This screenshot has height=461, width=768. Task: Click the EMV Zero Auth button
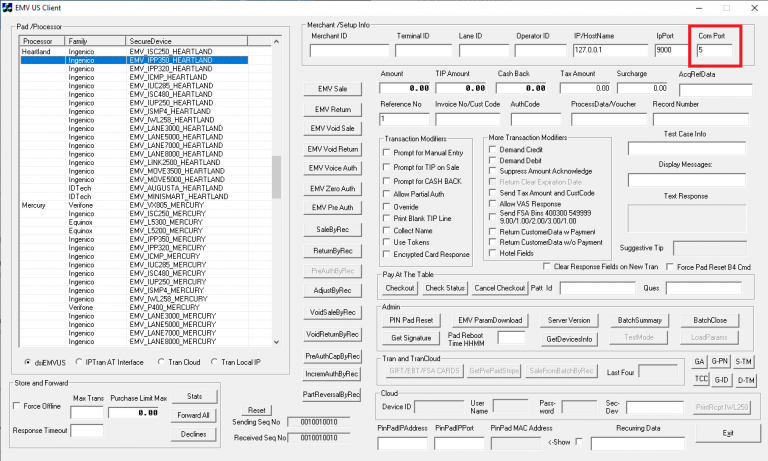333,189
